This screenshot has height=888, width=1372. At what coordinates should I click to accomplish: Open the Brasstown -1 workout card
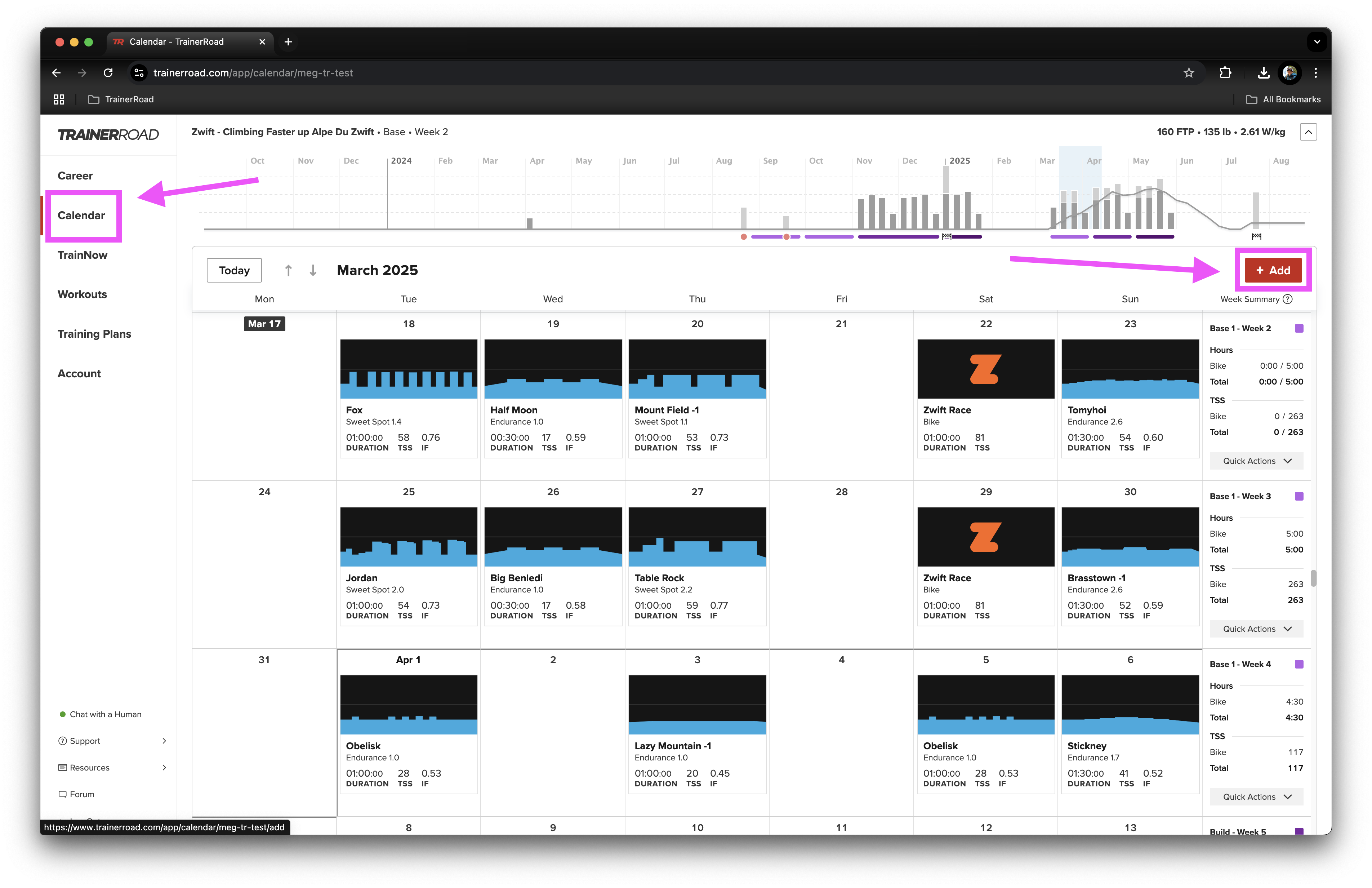[x=1130, y=566]
